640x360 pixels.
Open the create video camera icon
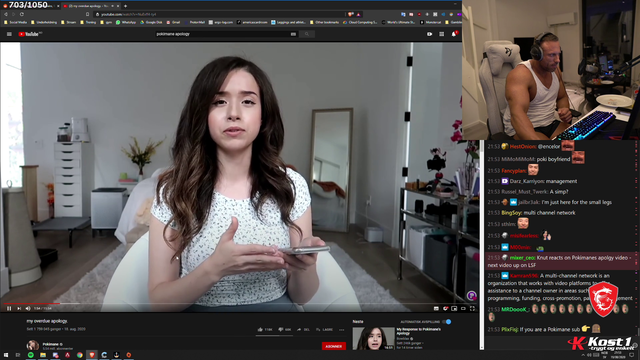pos(429,34)
